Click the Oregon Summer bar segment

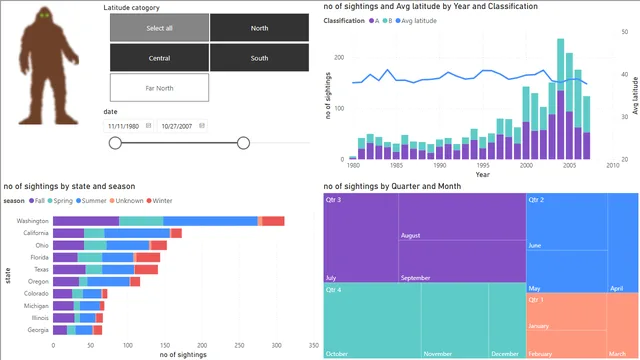coord(109,282)
